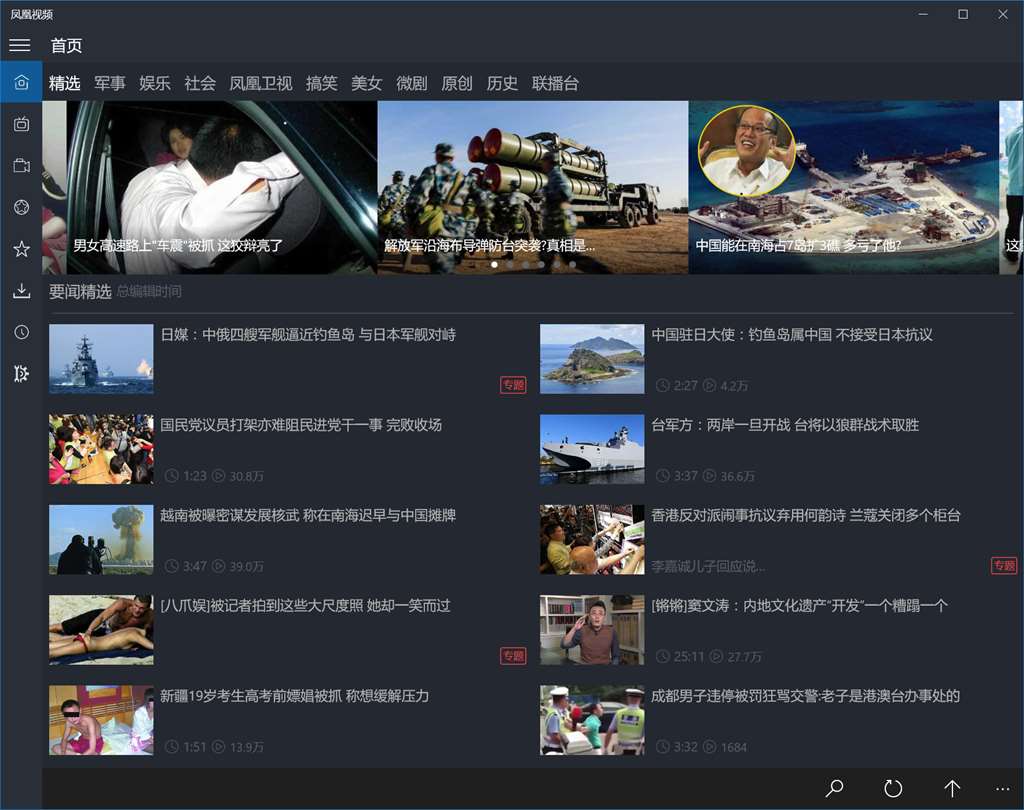Click the traffic police thumbnail of the 成都男子 story

[592, 720]
